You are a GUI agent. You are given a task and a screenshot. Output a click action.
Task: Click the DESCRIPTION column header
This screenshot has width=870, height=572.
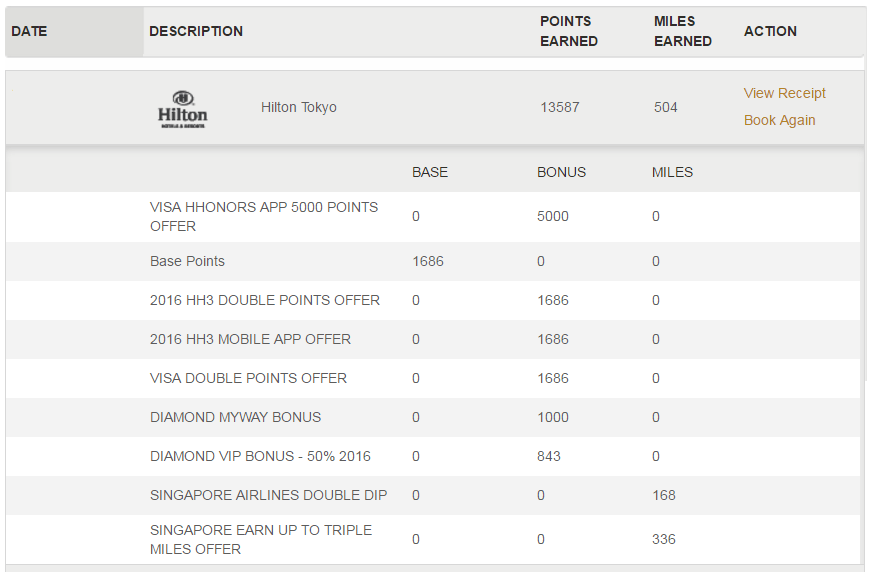[x=196, y=32]
